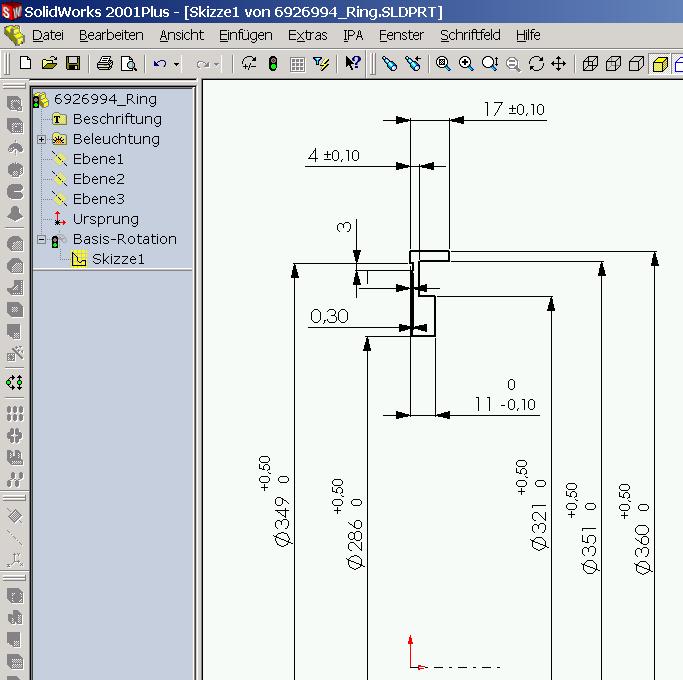
Task: Select 6926994_Ring at the tree root
Action: (105, 99)
